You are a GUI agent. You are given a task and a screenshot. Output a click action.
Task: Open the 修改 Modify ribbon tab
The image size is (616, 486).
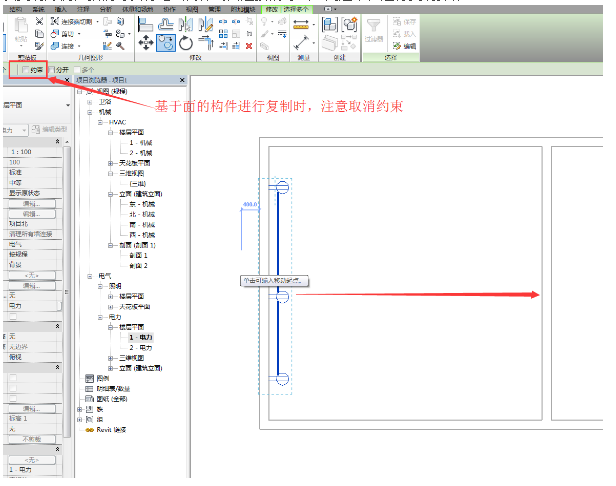pos(271,6)
